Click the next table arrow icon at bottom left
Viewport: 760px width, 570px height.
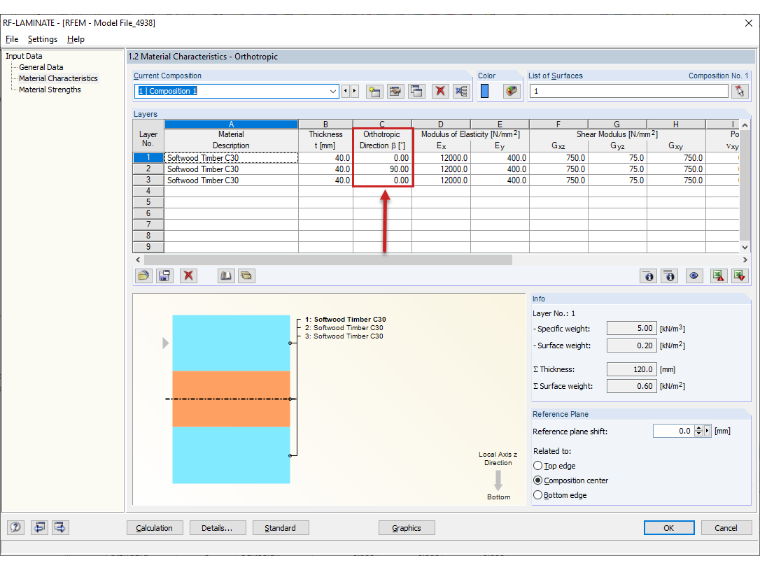tap(61, 527)
